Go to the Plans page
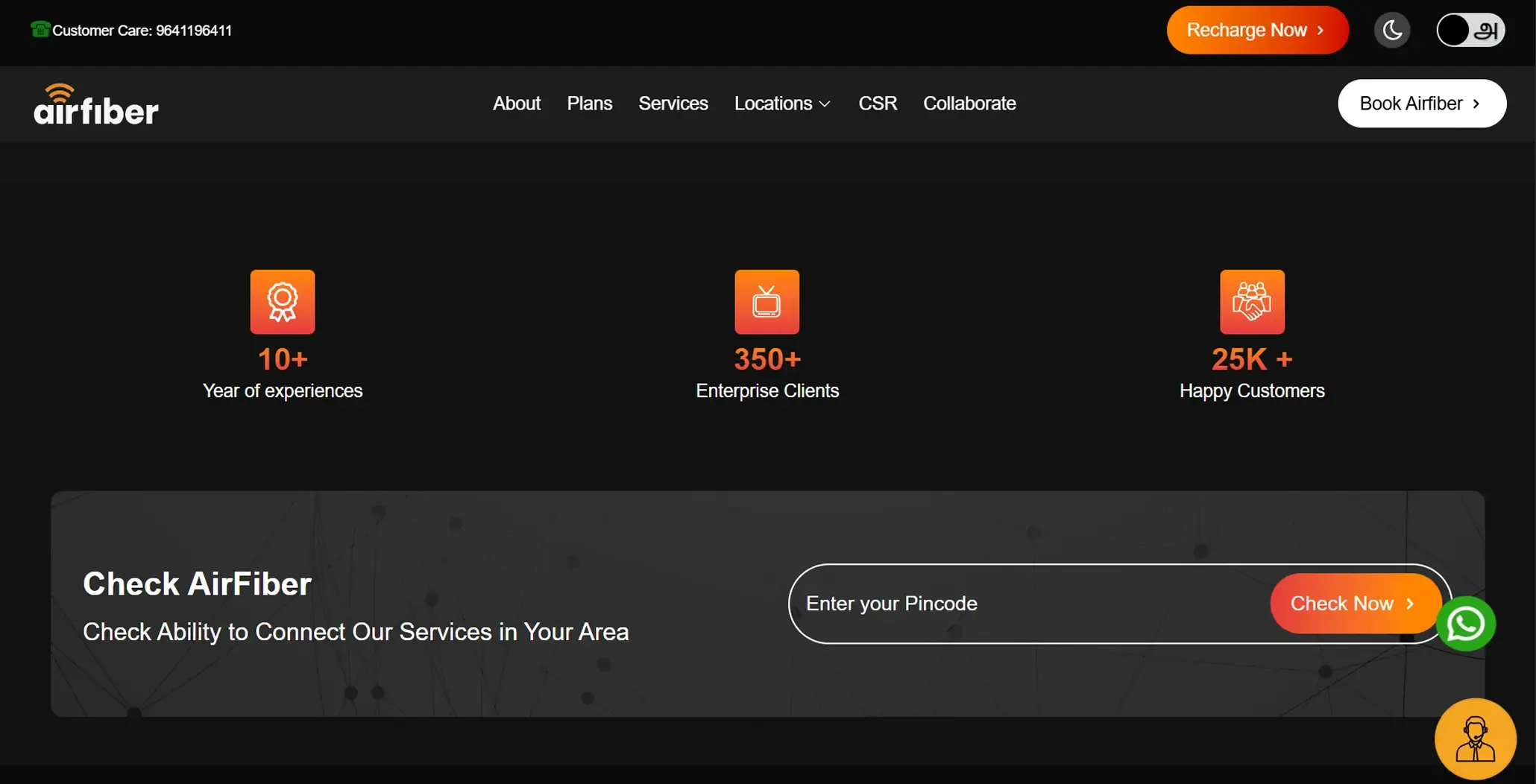Image resolution: width=1536 pixels, height=784 pixels. coord(590,104)
